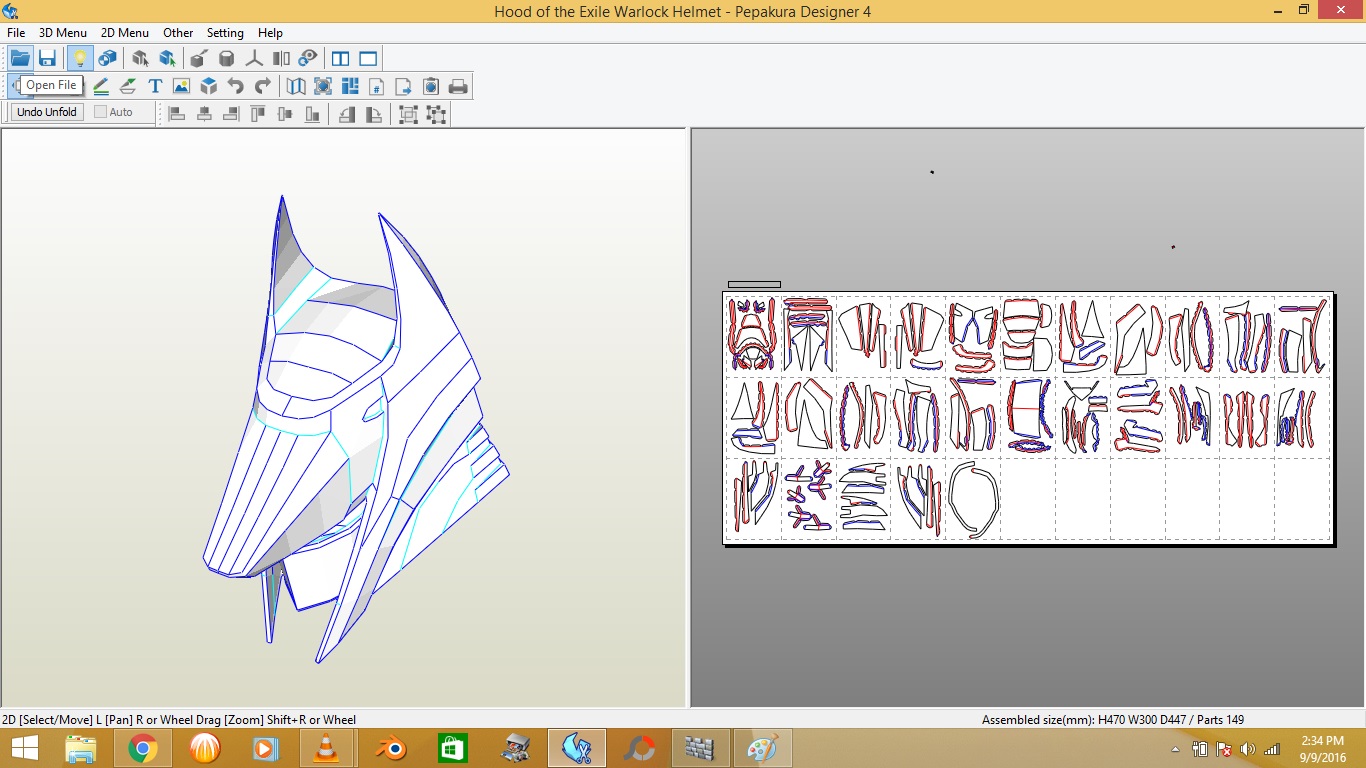This screenshot has height=768, width=1366.
Task: Click the ungroup parts icon
Action: point(436,114)
